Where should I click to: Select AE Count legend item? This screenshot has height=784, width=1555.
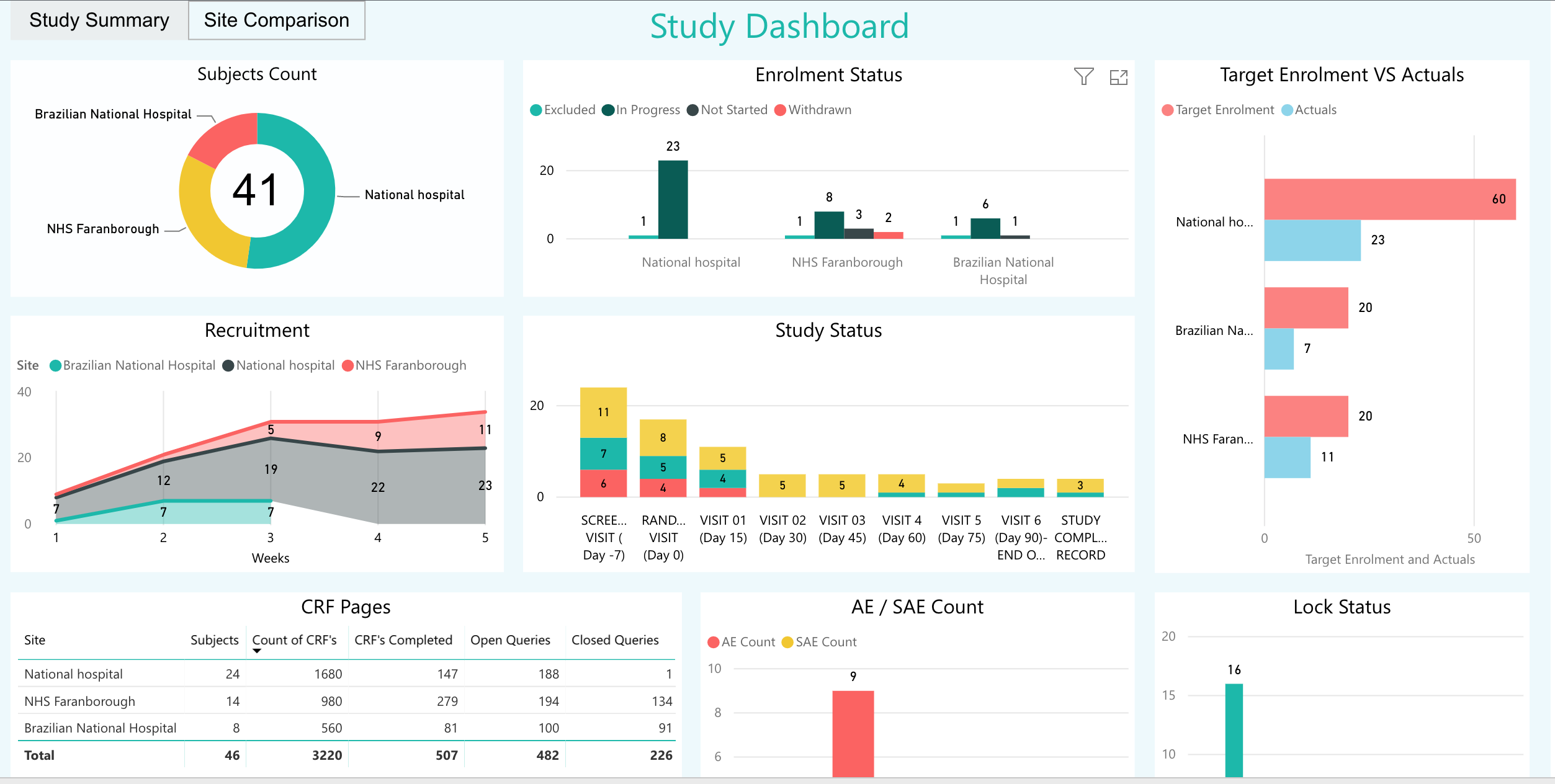742,642
